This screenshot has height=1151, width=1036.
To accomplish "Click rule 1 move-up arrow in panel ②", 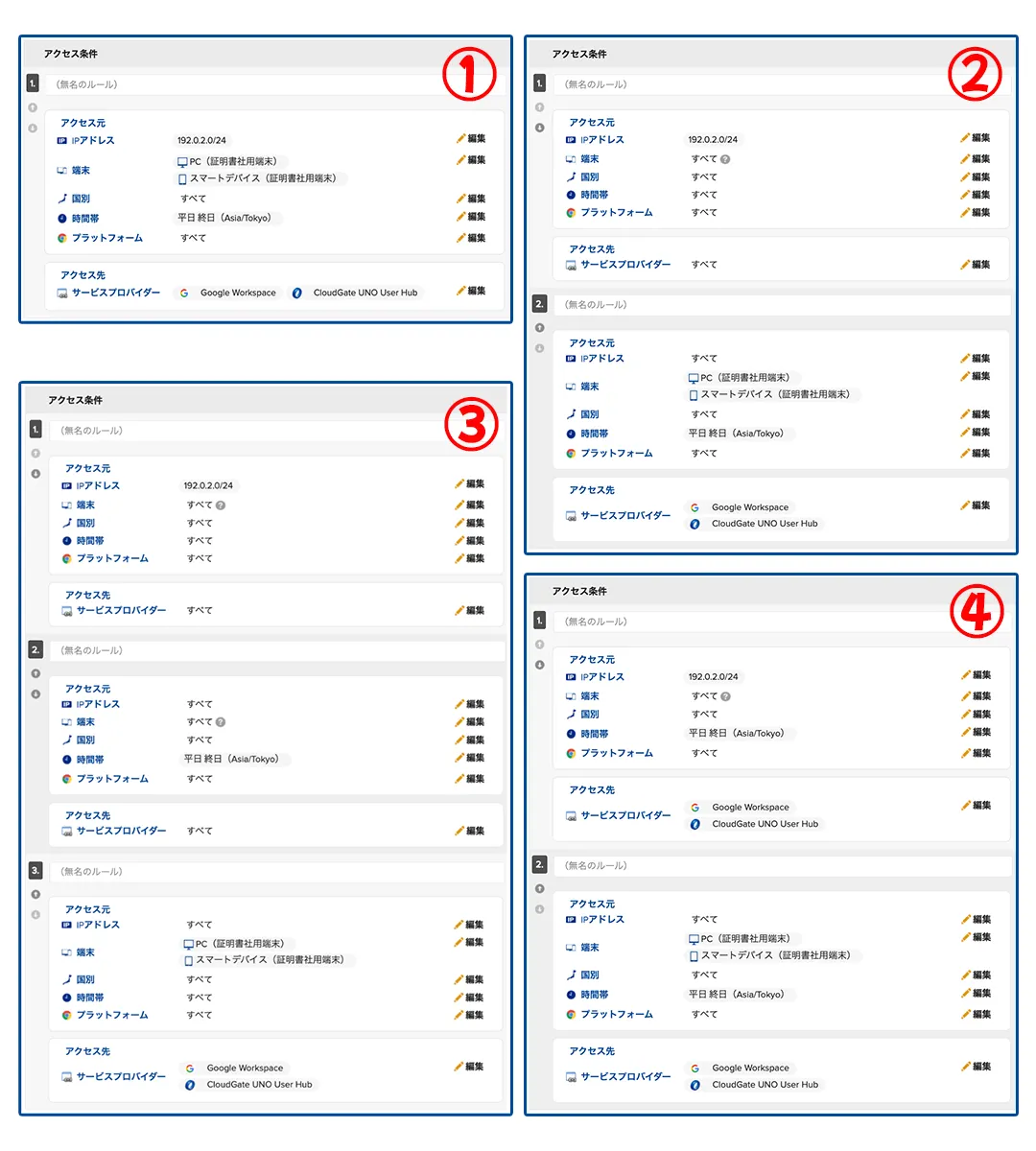I will coord(540,107).
